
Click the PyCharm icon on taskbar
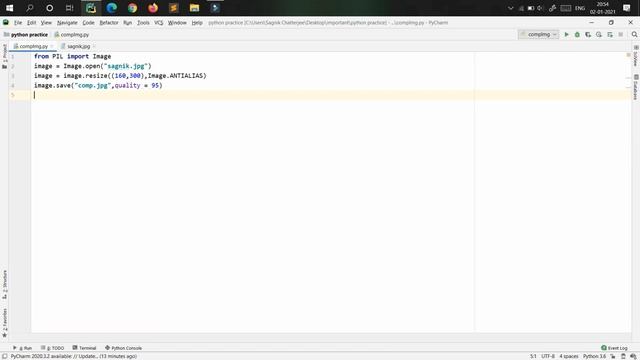pyautogui.click(x=91, y=8)
